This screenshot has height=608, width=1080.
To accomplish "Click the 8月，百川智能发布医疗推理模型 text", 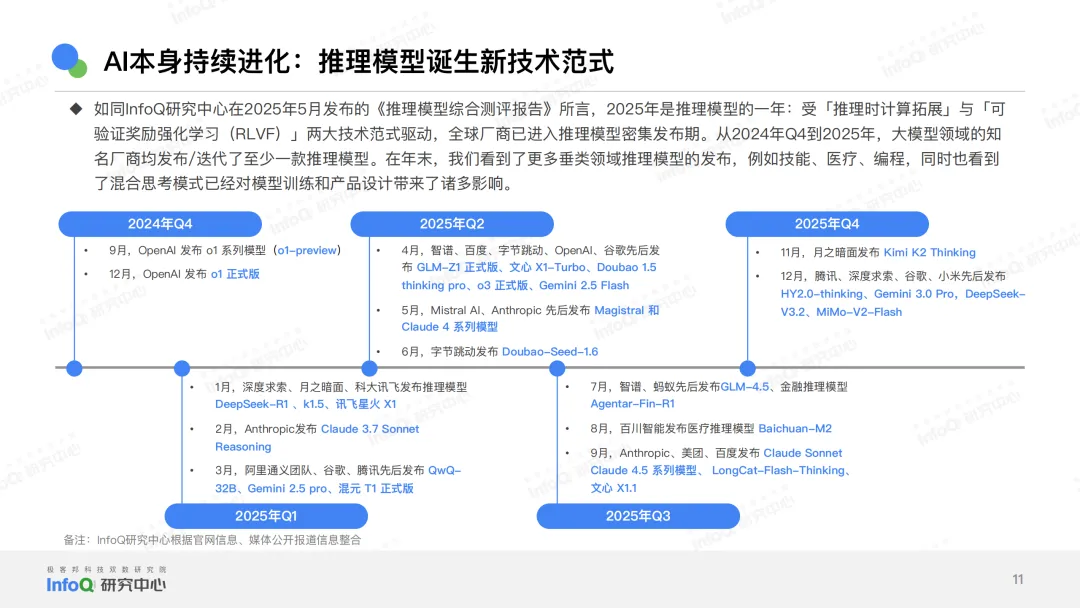I will (x=672, y=428).
